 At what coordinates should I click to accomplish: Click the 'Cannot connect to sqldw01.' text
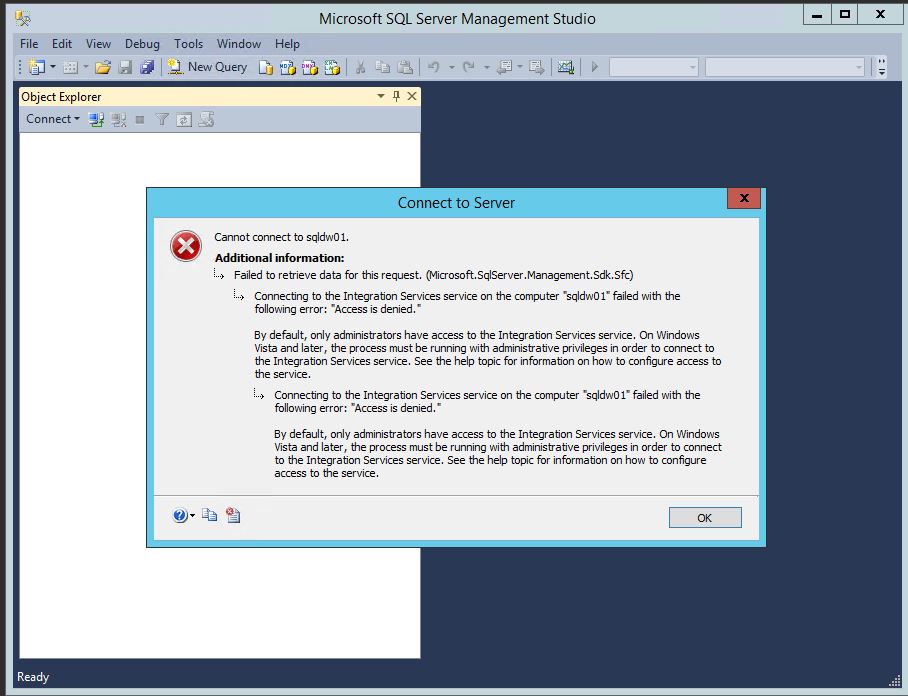[x=281, y=237]
